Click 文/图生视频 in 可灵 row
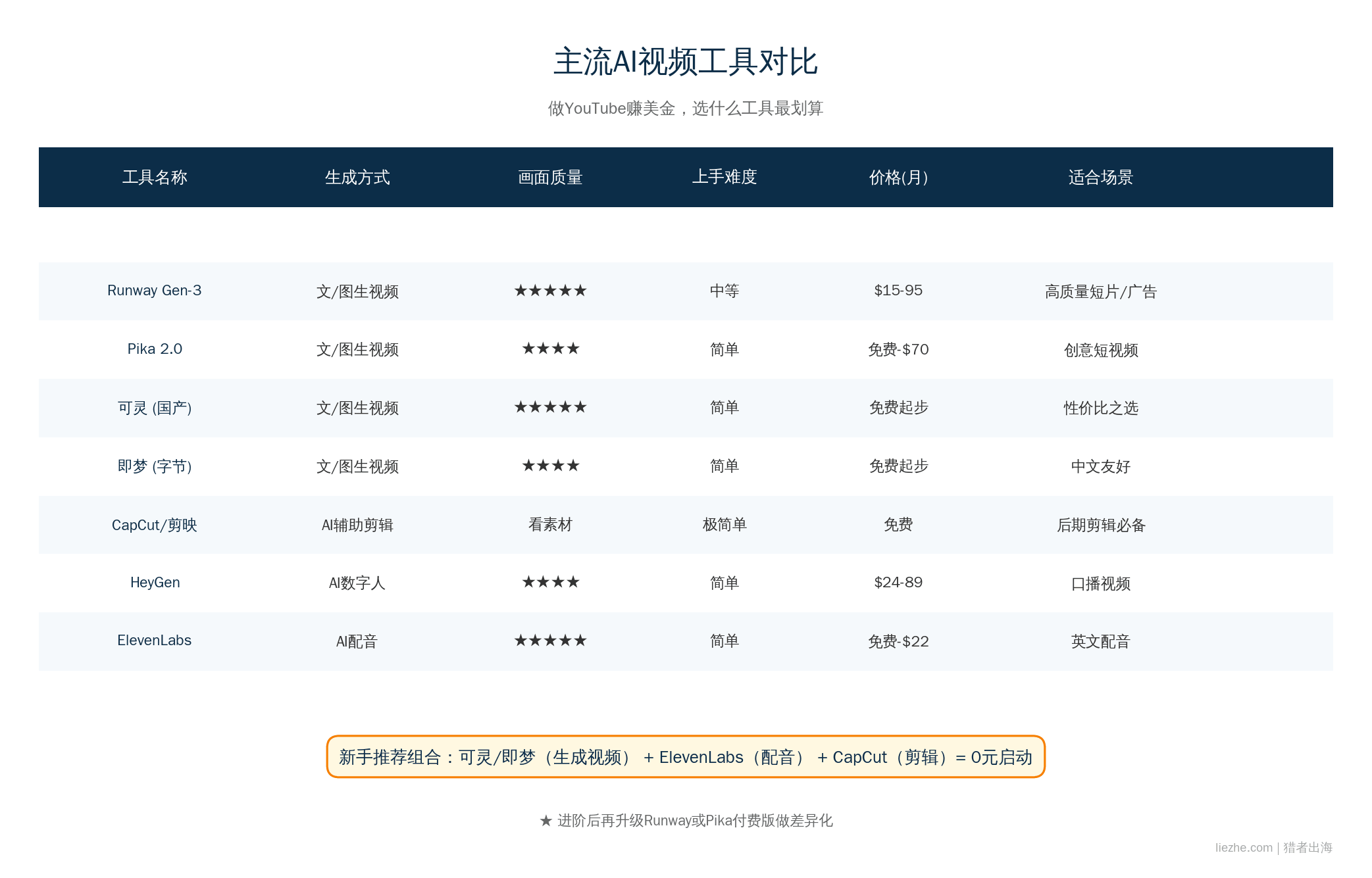 [x=357, y=408]
